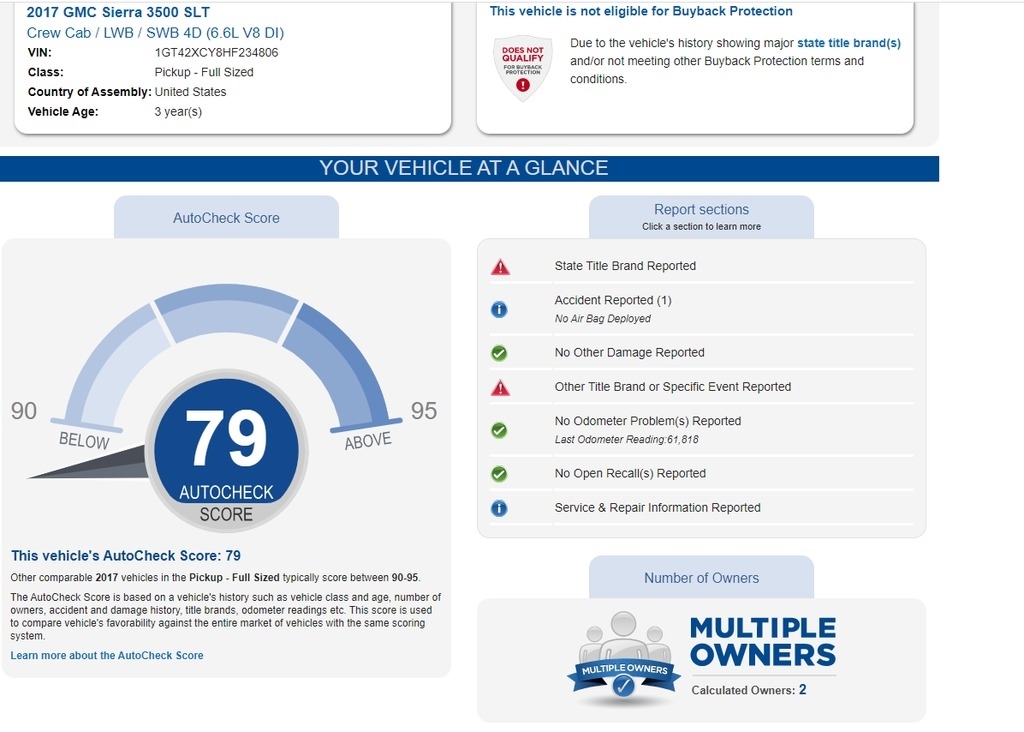Click the No Air Bag Deployed note
The height and width of the screenshot is (732, 1024).
click(x=603, y=319)
